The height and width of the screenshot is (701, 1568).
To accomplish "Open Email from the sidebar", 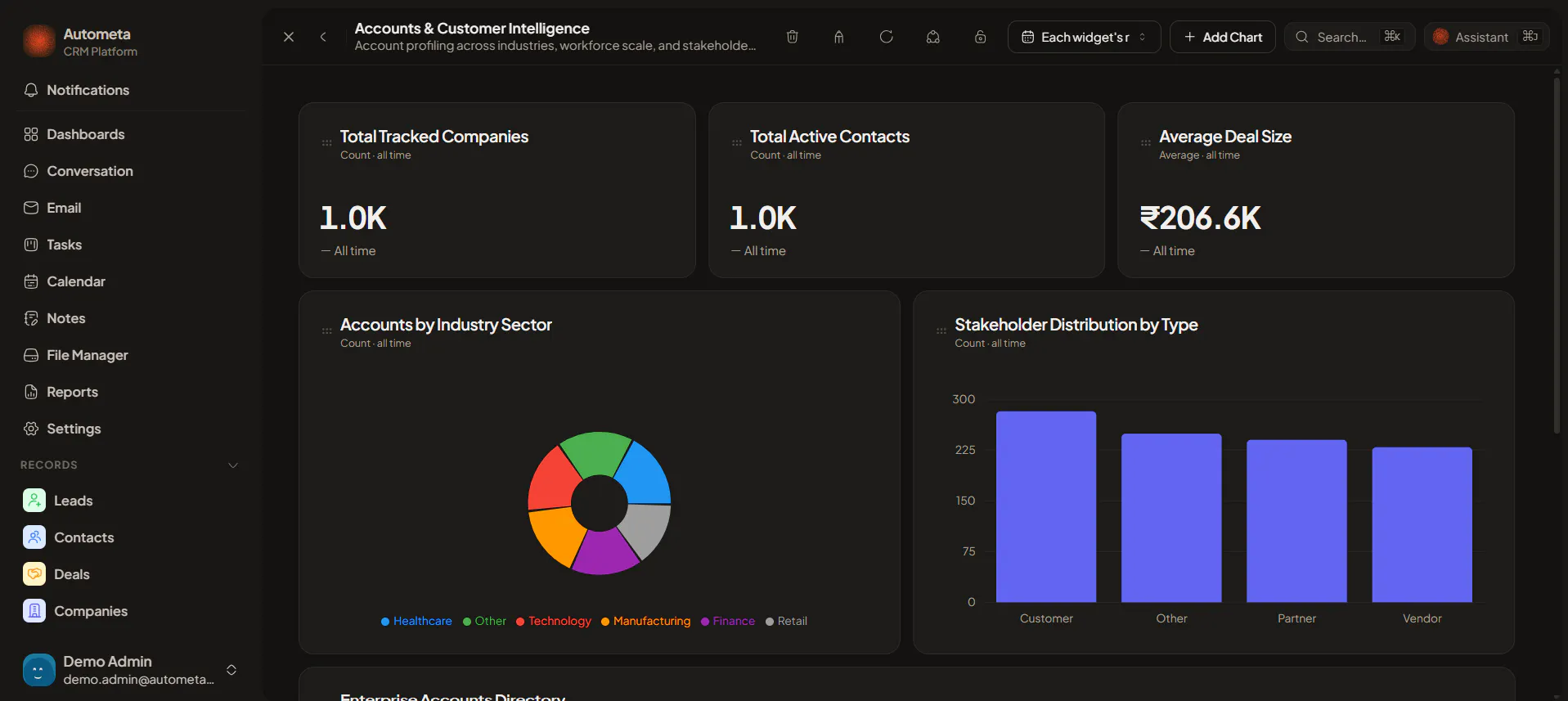I will pos(131,208).
